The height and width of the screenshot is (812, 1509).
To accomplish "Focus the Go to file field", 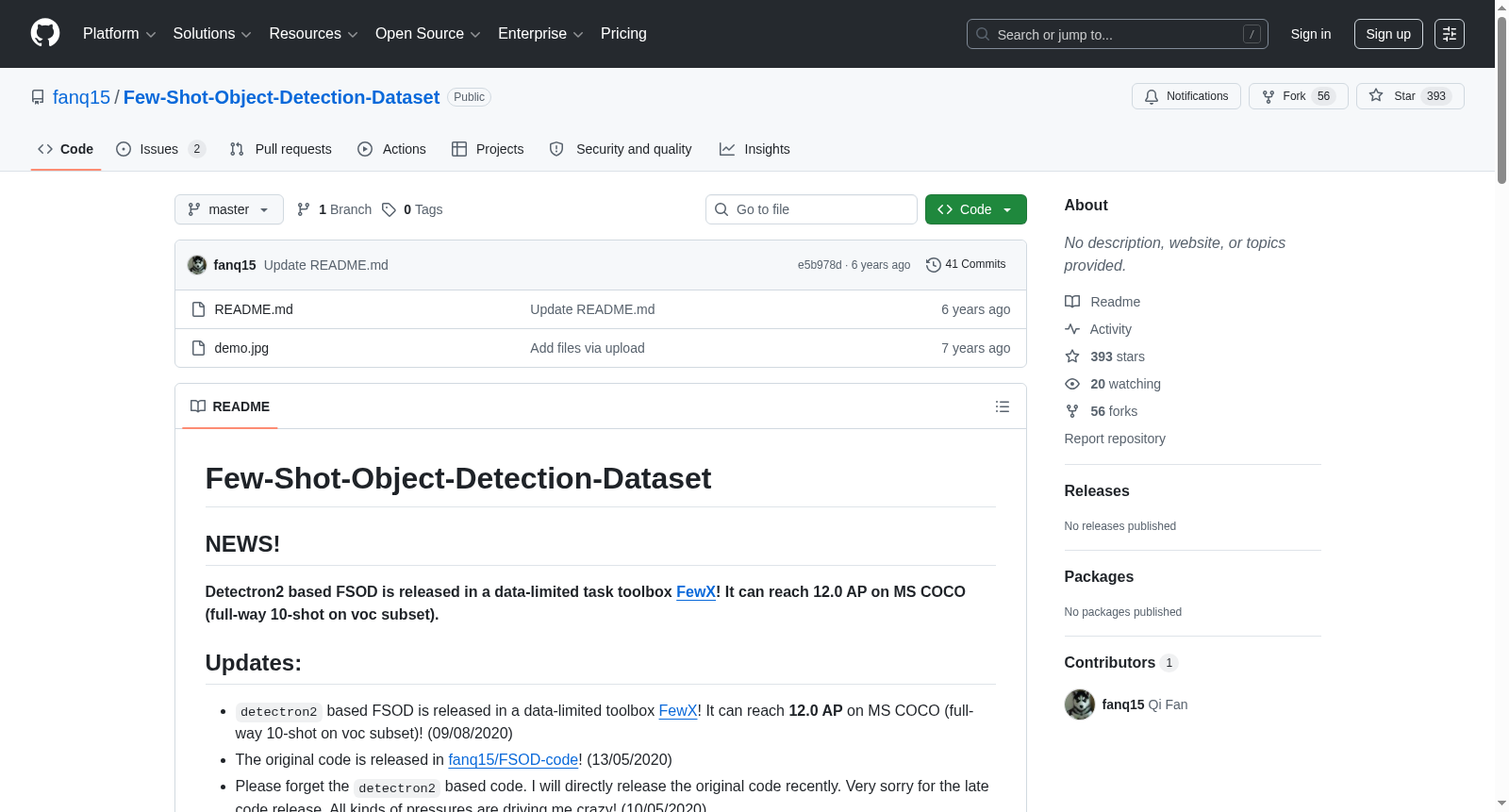I will (x=811, y=209).
